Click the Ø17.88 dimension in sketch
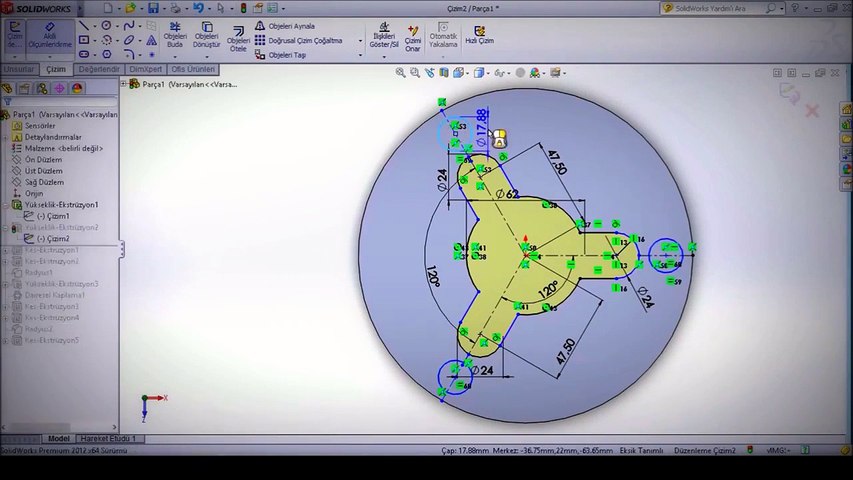Image resolution: width=853 pixels, height=480 pixels. (x=481, y=128)
